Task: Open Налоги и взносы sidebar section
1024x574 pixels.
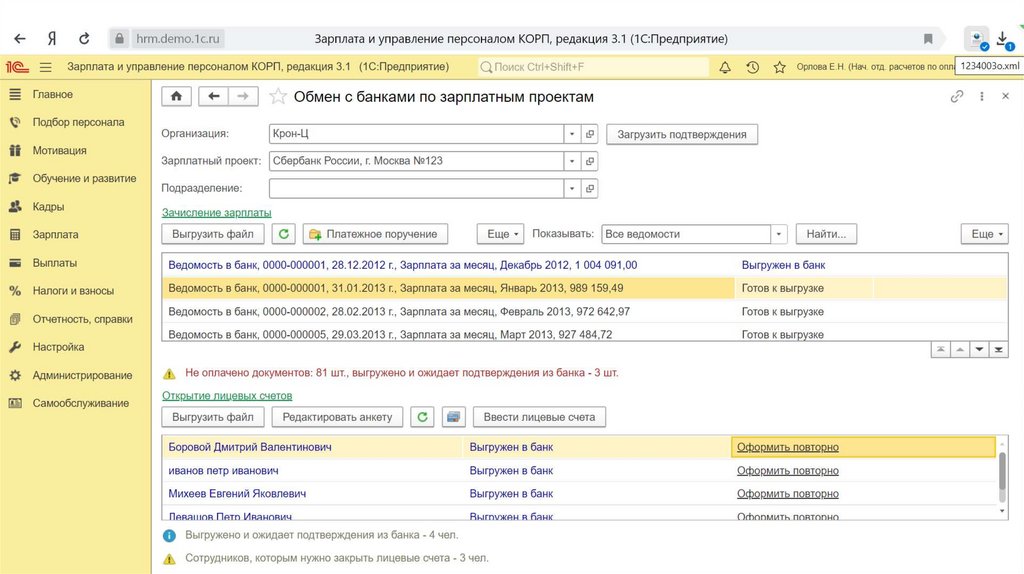Action: click(72, 291)
